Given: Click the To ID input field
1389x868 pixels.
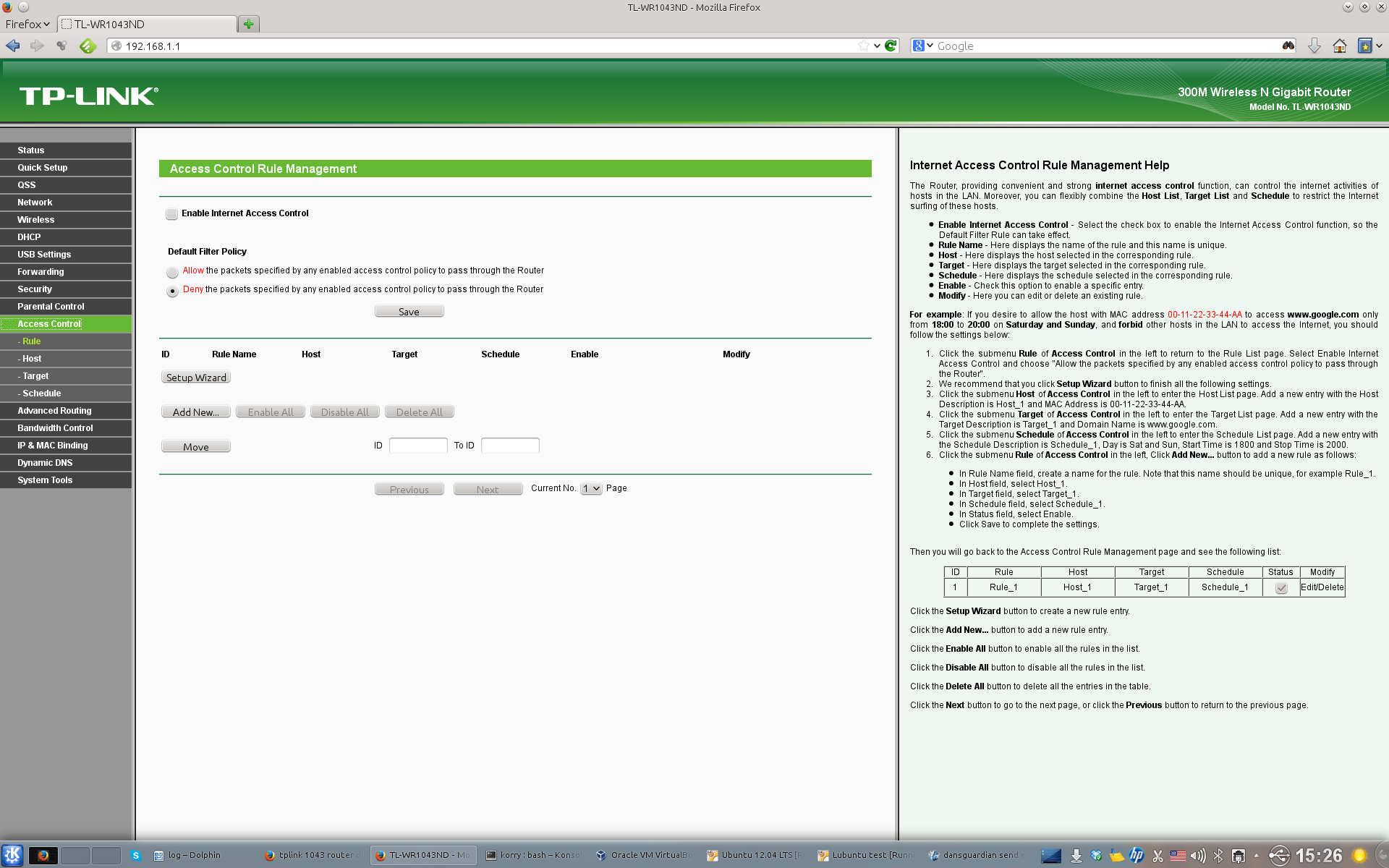Looking at the screenshot, I should point(510,446).
